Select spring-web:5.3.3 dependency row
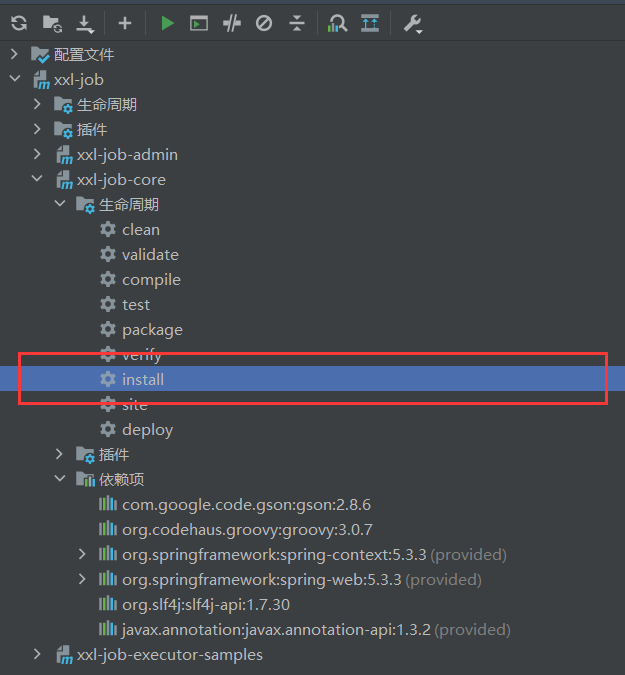Screen dimensions: 625x675 click(x=302, y=579)
